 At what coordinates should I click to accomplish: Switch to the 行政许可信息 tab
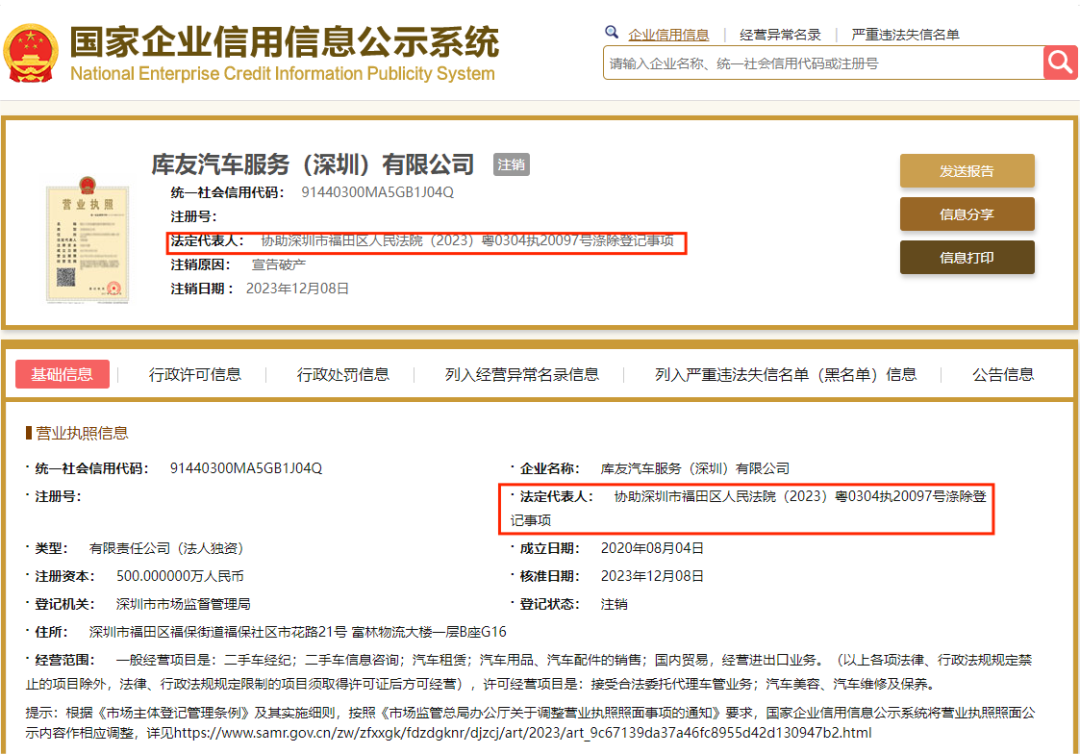click(195, 374)
